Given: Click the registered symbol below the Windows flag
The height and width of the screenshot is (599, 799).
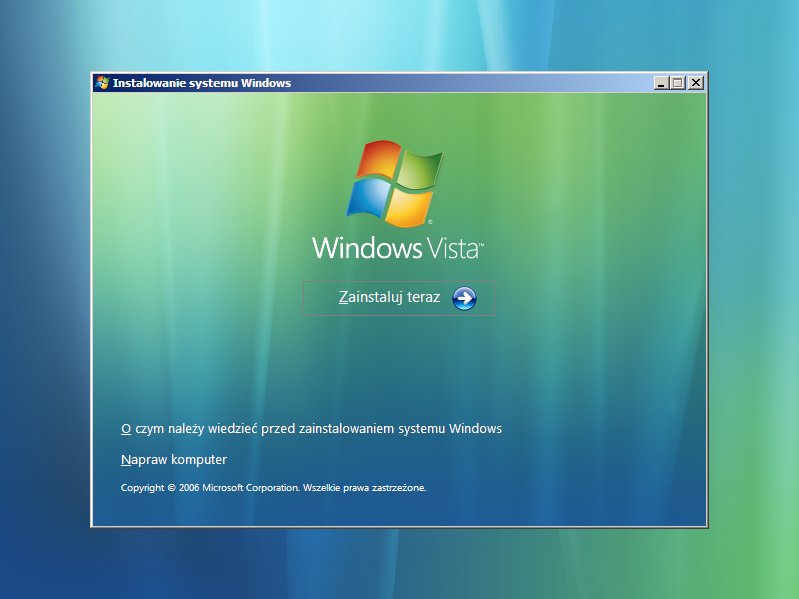Looking at the screenshot, I should point(430,220).
